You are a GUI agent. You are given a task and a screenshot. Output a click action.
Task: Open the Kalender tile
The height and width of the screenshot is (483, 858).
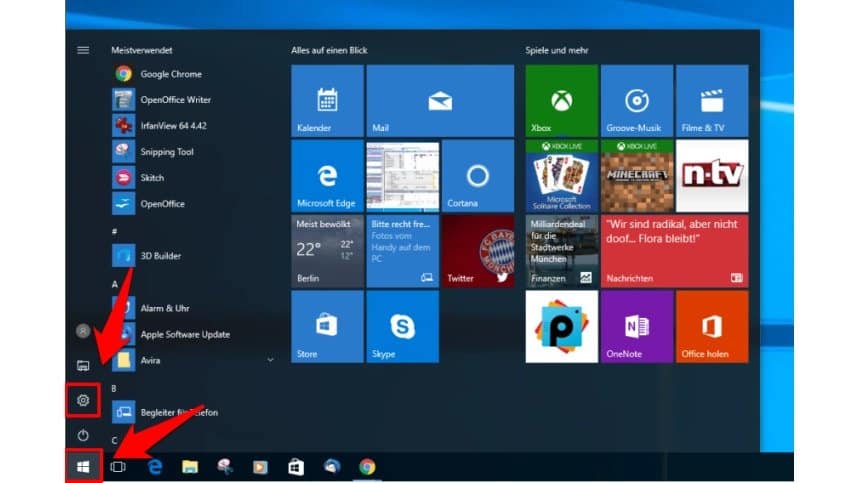326,101
